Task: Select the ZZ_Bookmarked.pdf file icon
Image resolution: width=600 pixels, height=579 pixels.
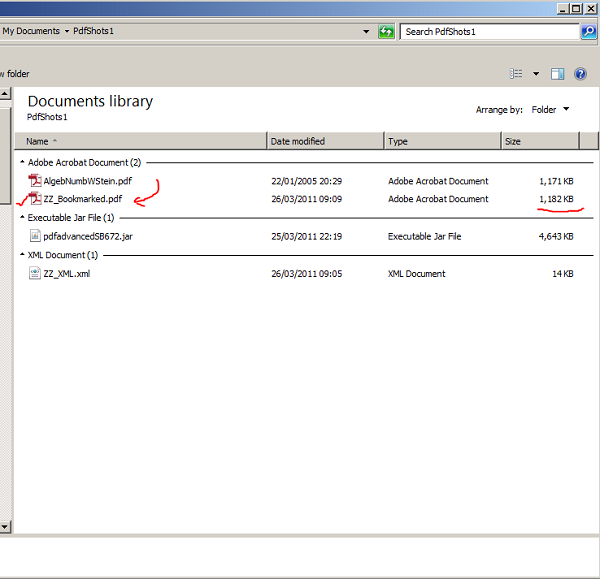Action: point(35,199)
